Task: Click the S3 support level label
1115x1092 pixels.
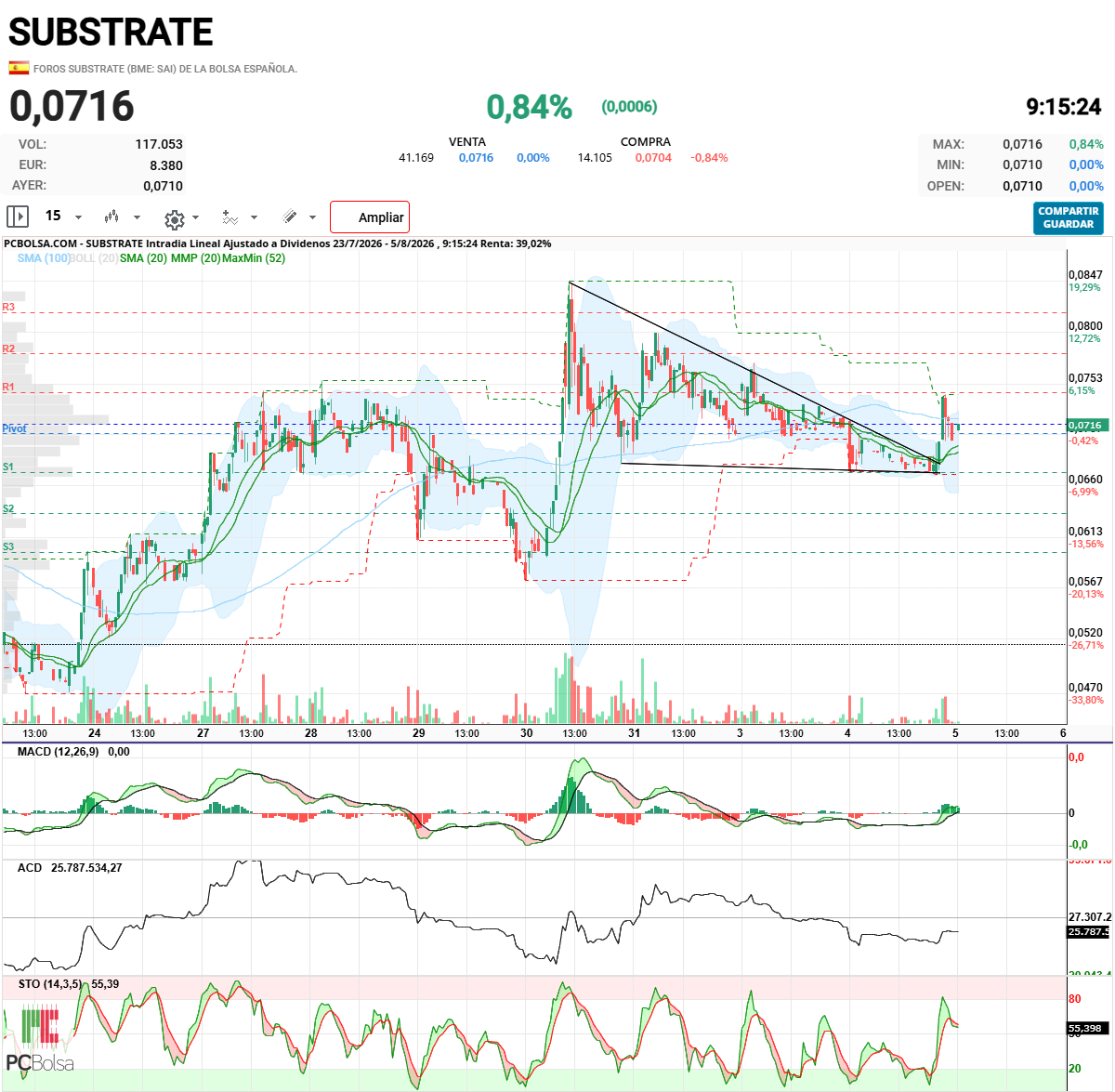Action: (x=8, y=546)
